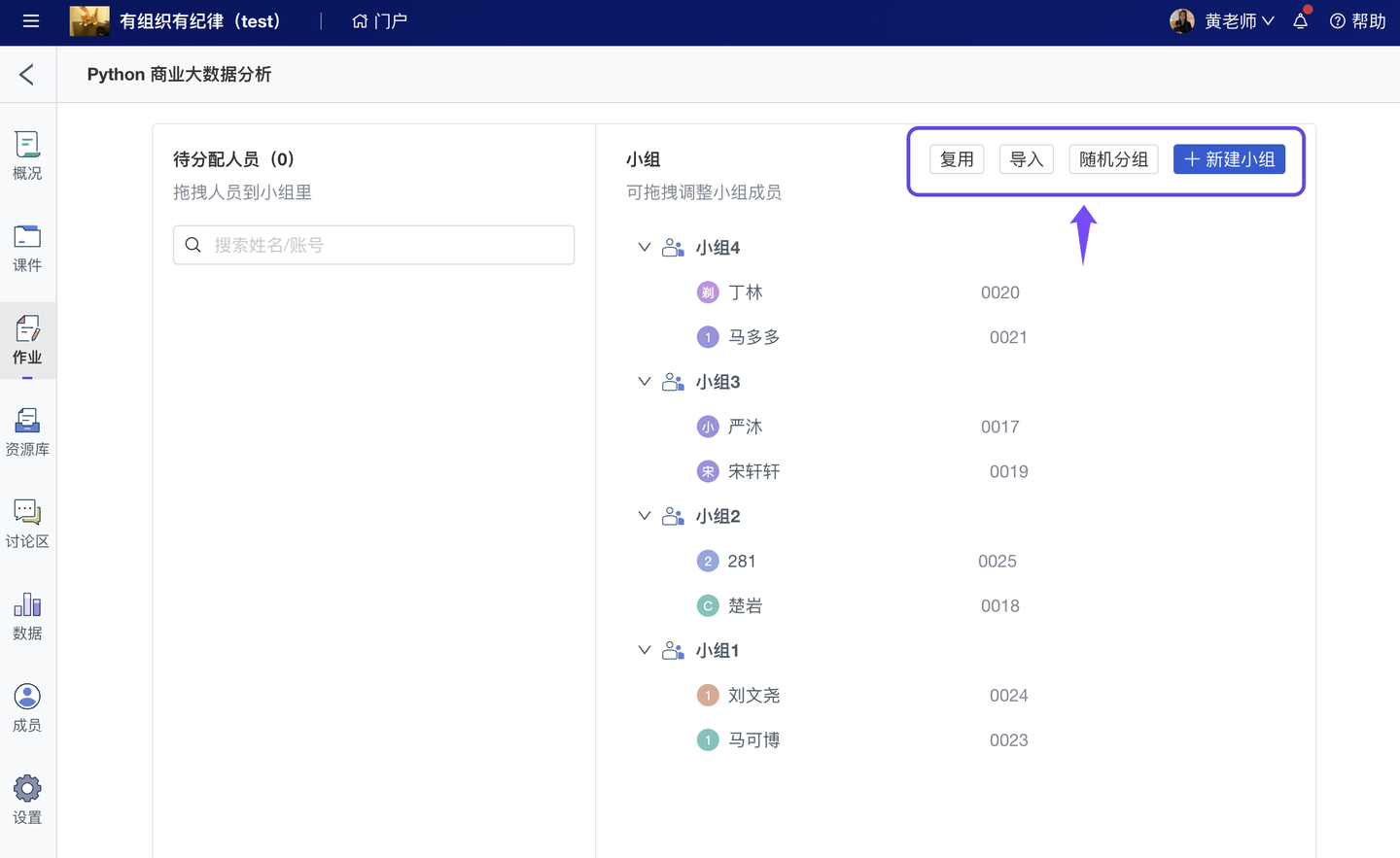
Task: Open notifications bell
Action: pos(1301,20)
